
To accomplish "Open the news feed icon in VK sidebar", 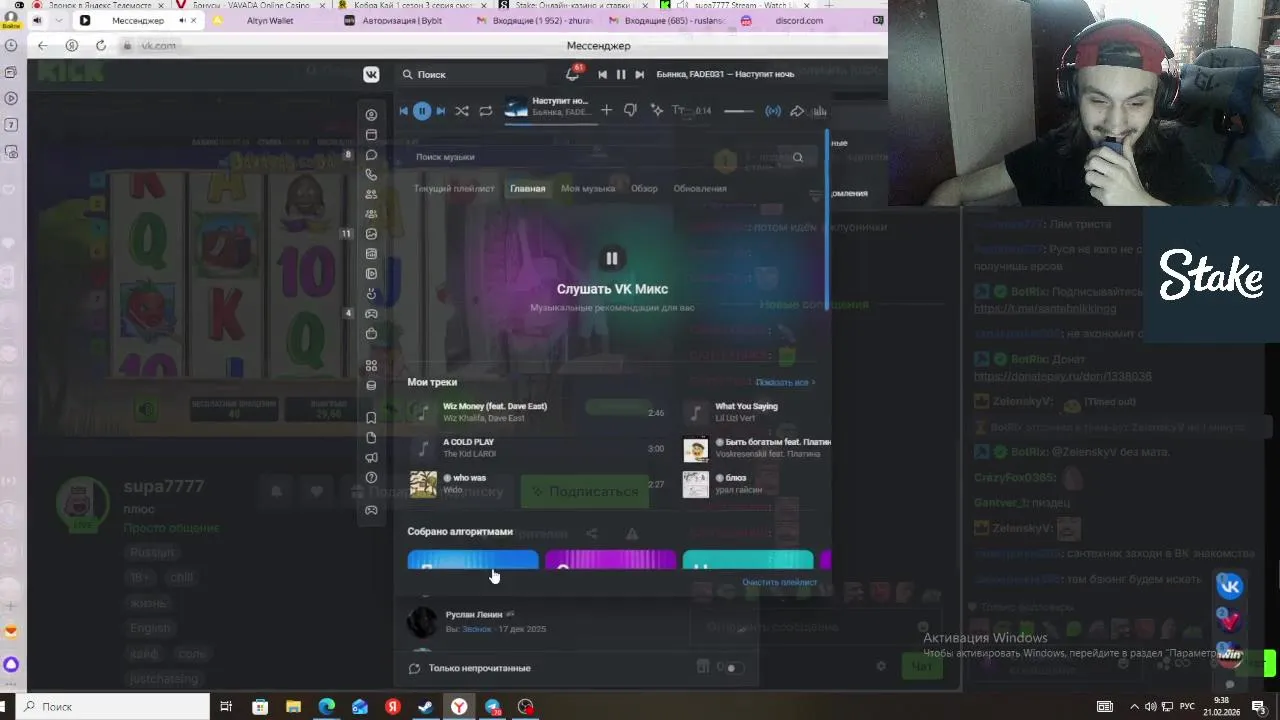I will [x=371, y=135].
